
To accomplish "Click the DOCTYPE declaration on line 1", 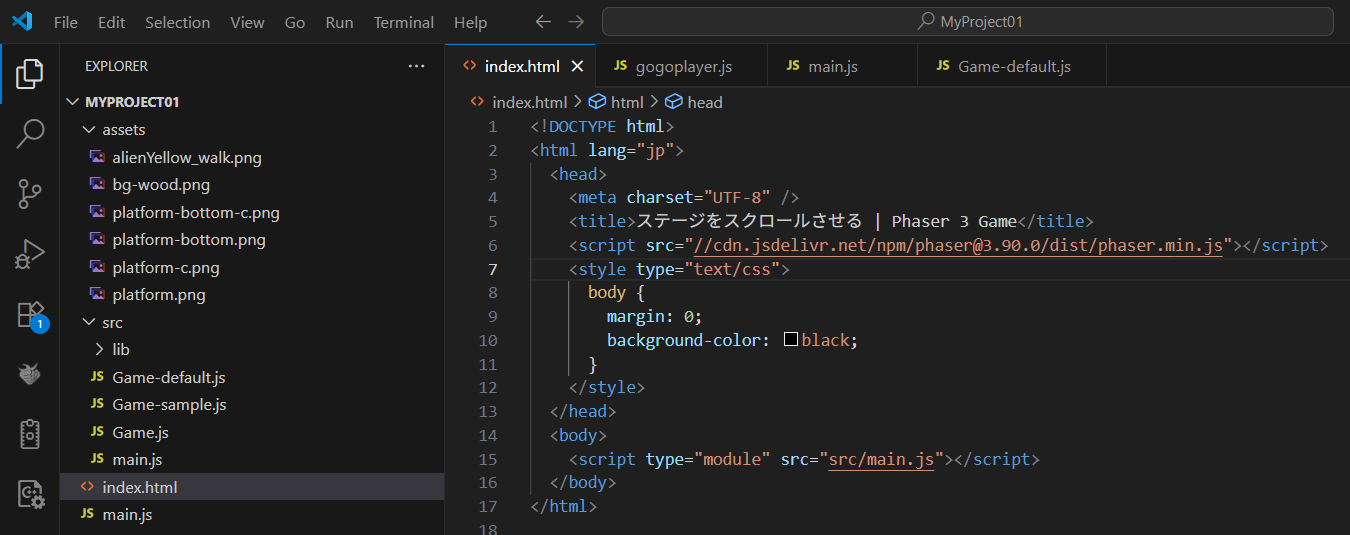I will 603,126.
